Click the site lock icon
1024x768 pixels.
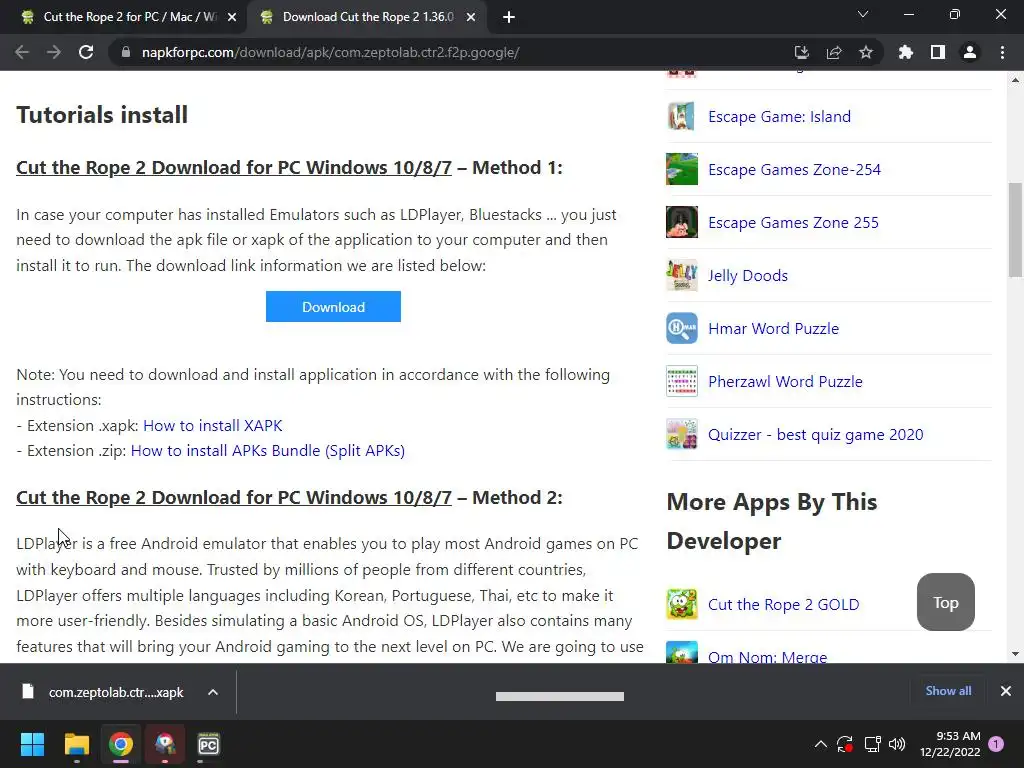click(x=126, y=52)
